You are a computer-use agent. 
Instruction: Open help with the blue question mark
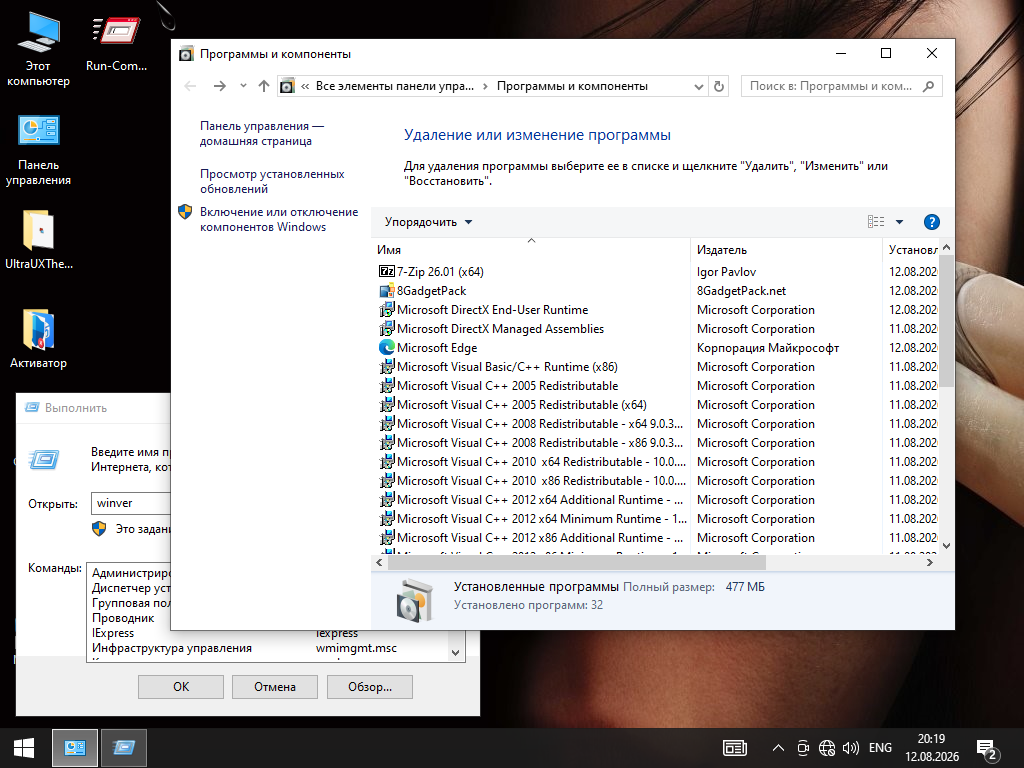931,222
